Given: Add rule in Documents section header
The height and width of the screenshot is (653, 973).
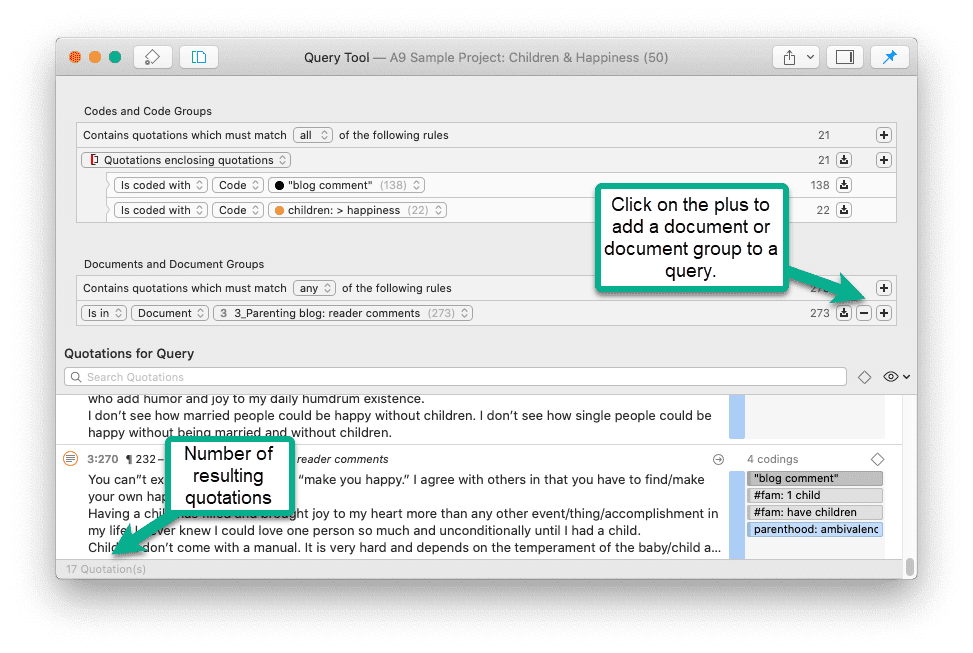Looking at the screenshot, I should coord(884,288).
